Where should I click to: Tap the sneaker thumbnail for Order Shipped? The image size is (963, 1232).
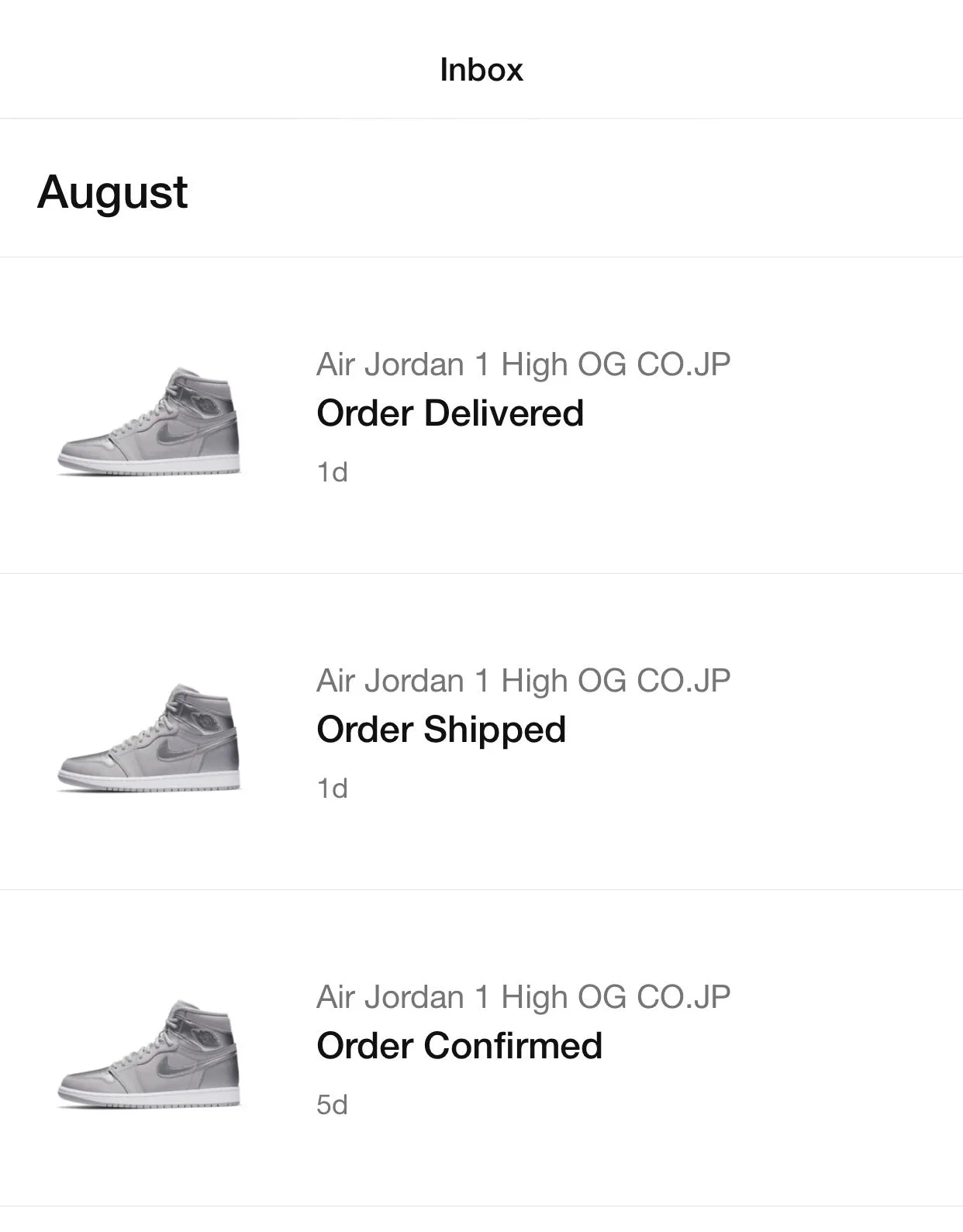coord(149,738)
